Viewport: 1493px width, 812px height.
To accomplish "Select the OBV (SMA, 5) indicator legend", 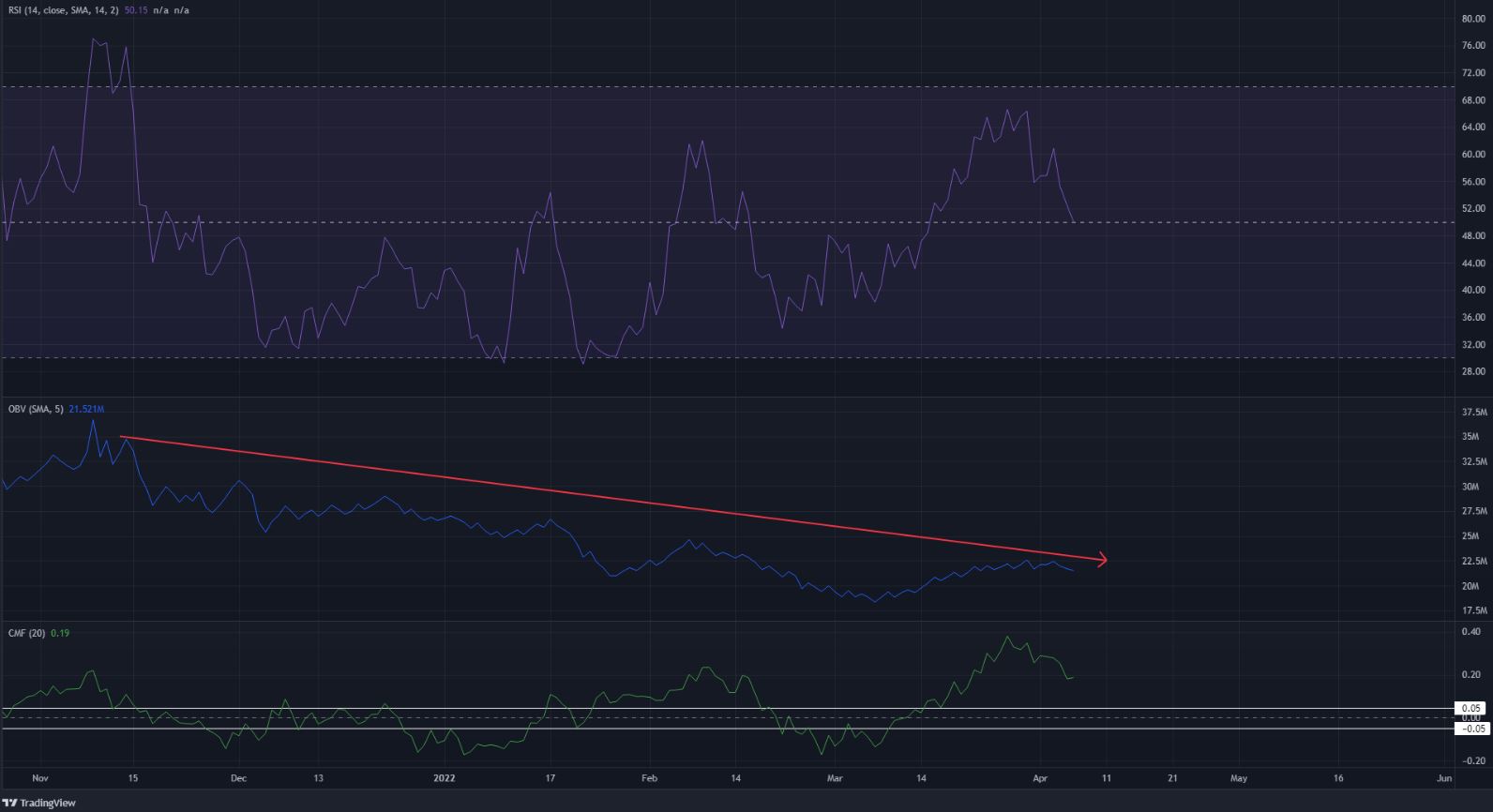I will 35,409.
